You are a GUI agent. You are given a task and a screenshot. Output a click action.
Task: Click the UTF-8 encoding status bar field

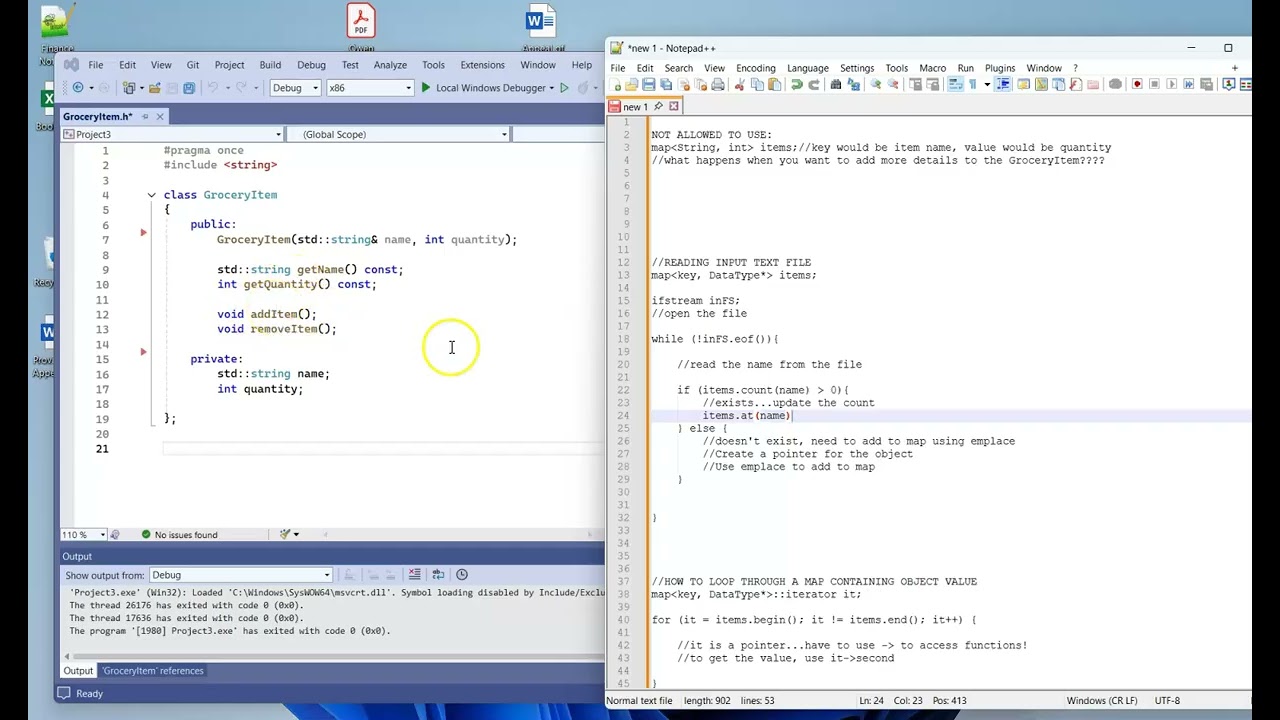coord(1168,701)
